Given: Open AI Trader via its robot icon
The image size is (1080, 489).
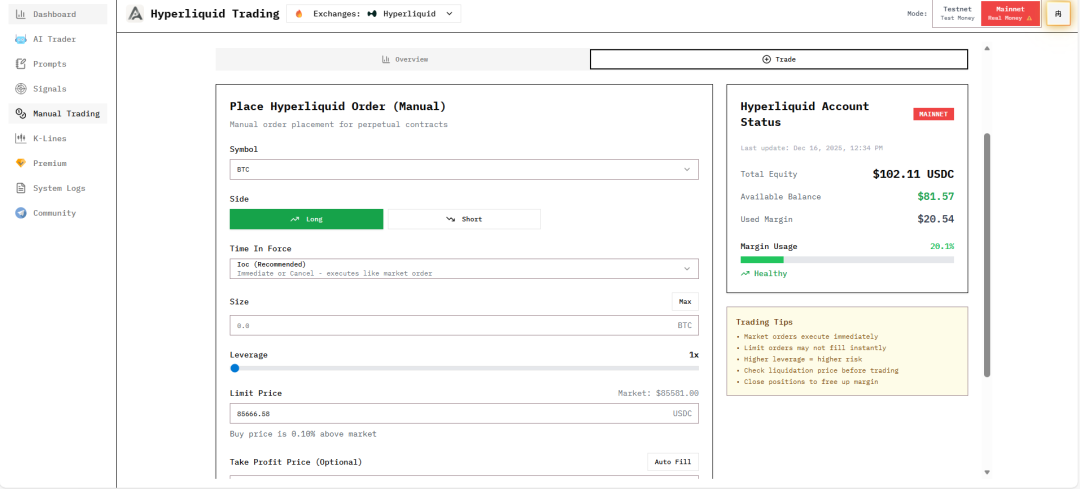Looking at the screenshot, I should [x=21, y=39].
